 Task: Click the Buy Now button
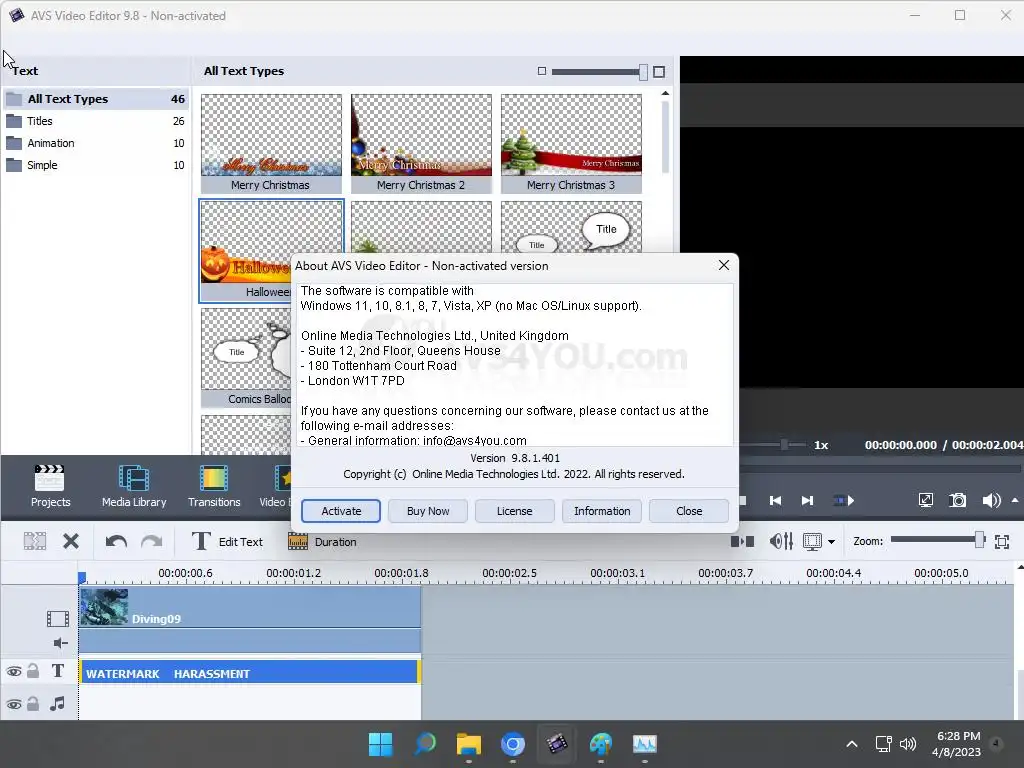[428, 511]
